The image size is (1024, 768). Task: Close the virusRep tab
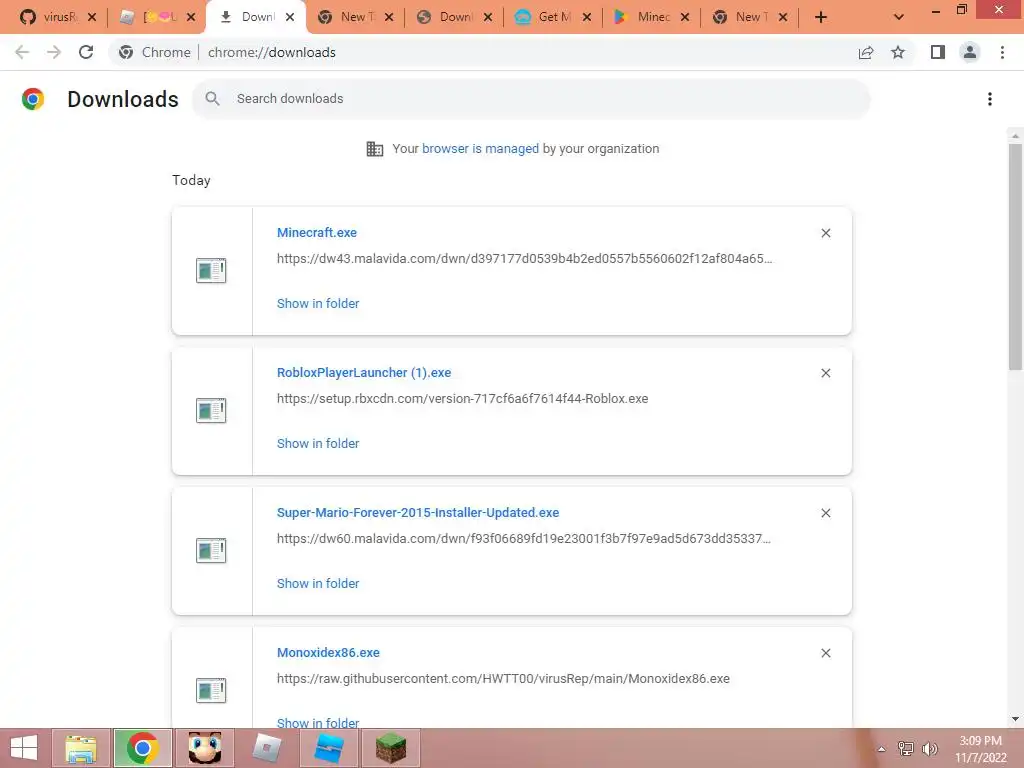92,18
